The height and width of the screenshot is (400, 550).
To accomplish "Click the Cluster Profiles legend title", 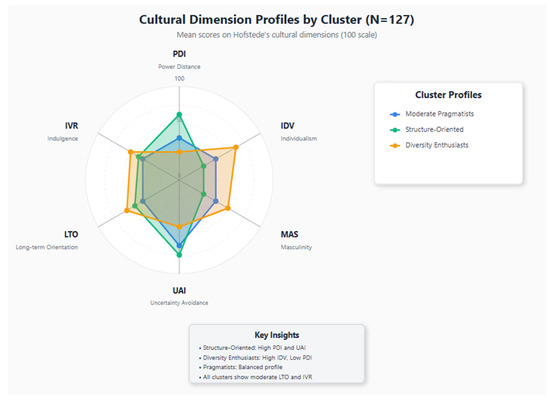I will 448,95.
